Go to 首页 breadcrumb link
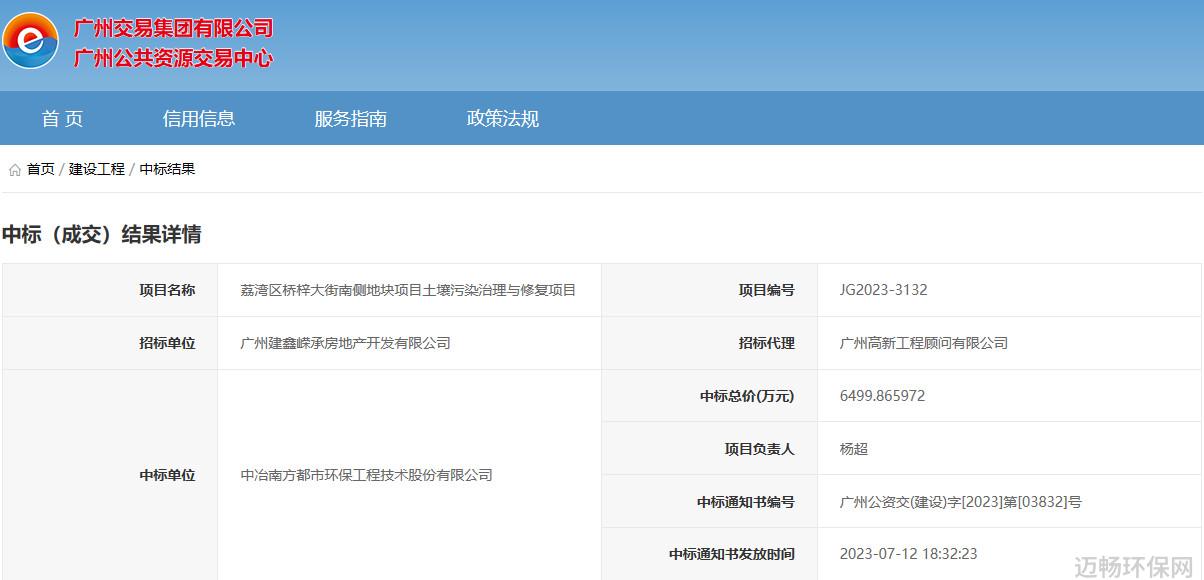The width and height of the screenshot is (1204, 580). pyautogui.click(x=41, y=169)
